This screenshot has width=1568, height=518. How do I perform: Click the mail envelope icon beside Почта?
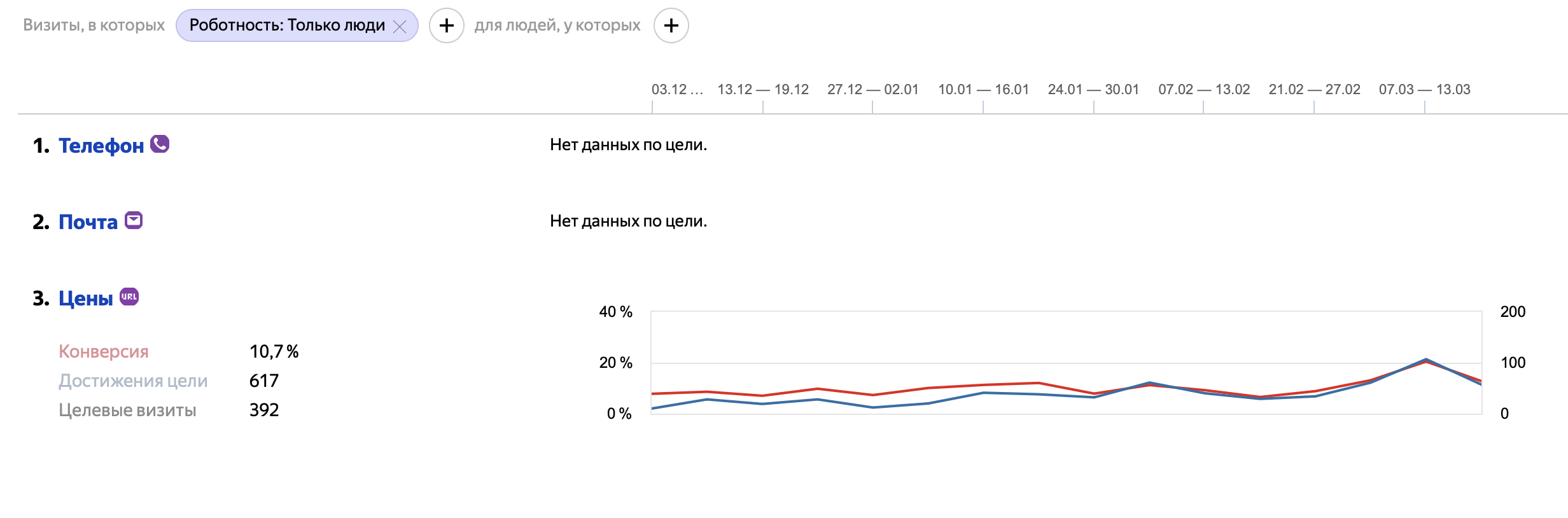point(134,220)
